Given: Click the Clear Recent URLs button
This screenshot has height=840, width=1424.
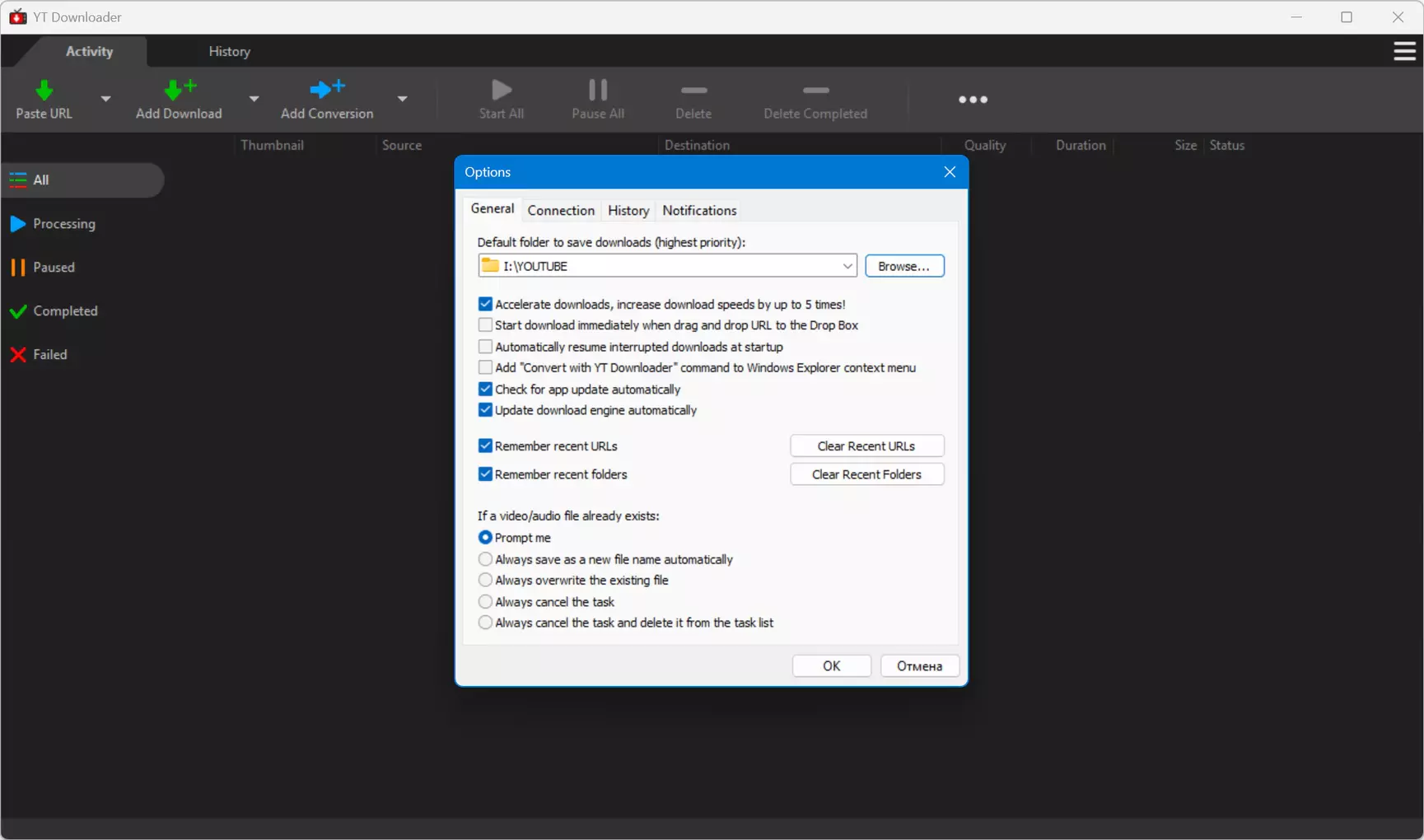Looking at the screenshot, I should (x=866, y=446).
